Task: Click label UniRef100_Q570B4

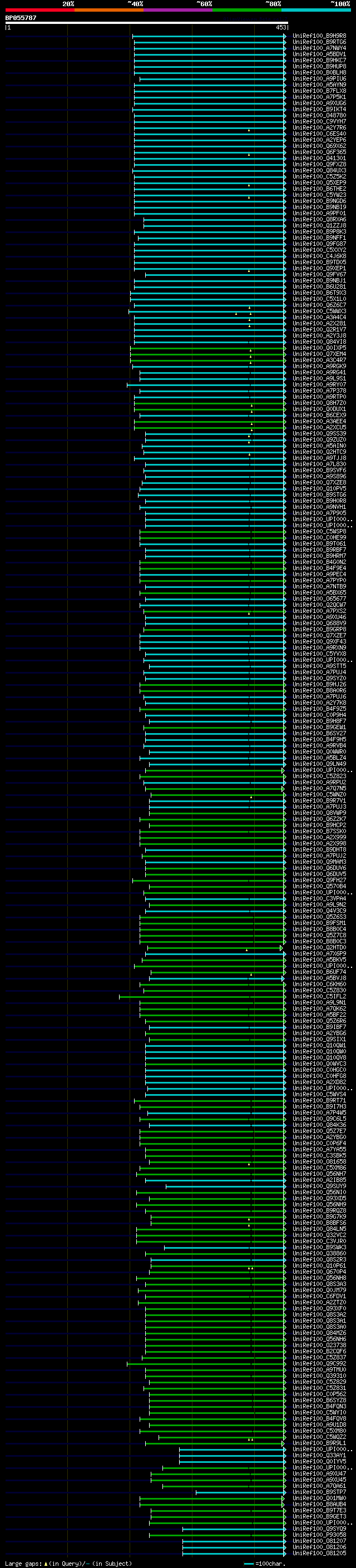Action: click(319, 886)
